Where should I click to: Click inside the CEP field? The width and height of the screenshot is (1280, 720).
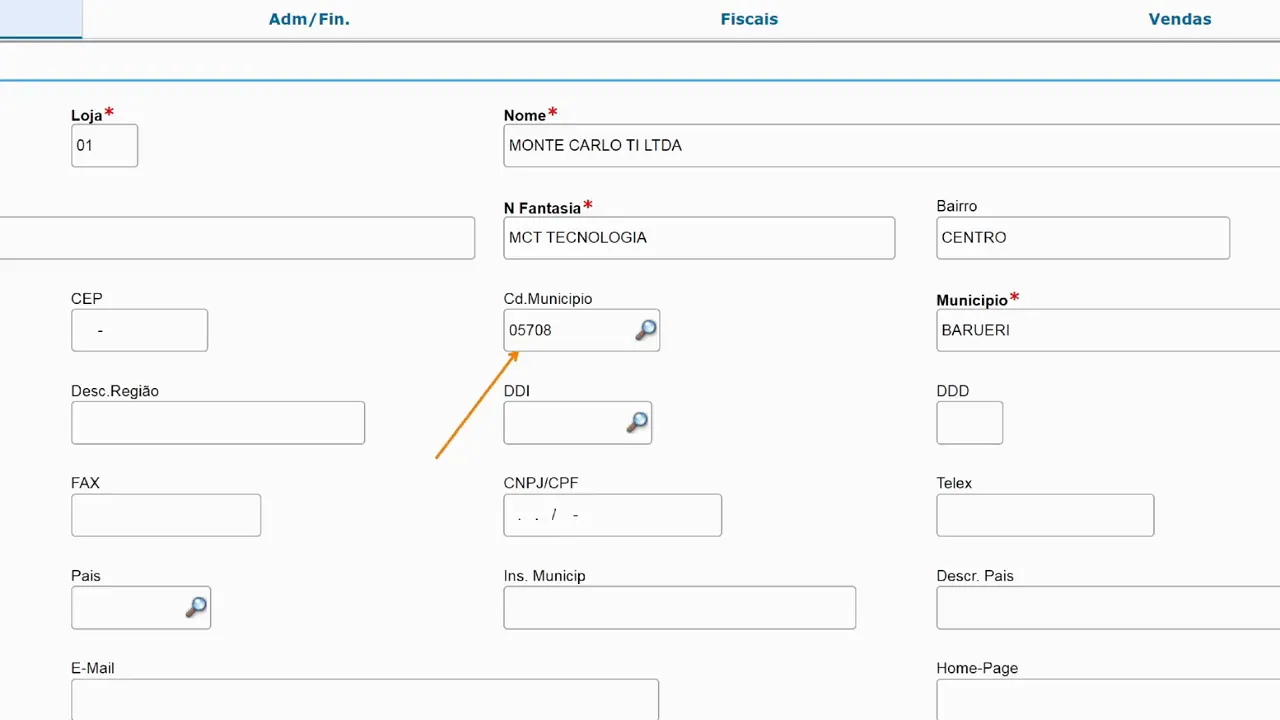pos(139,330)
